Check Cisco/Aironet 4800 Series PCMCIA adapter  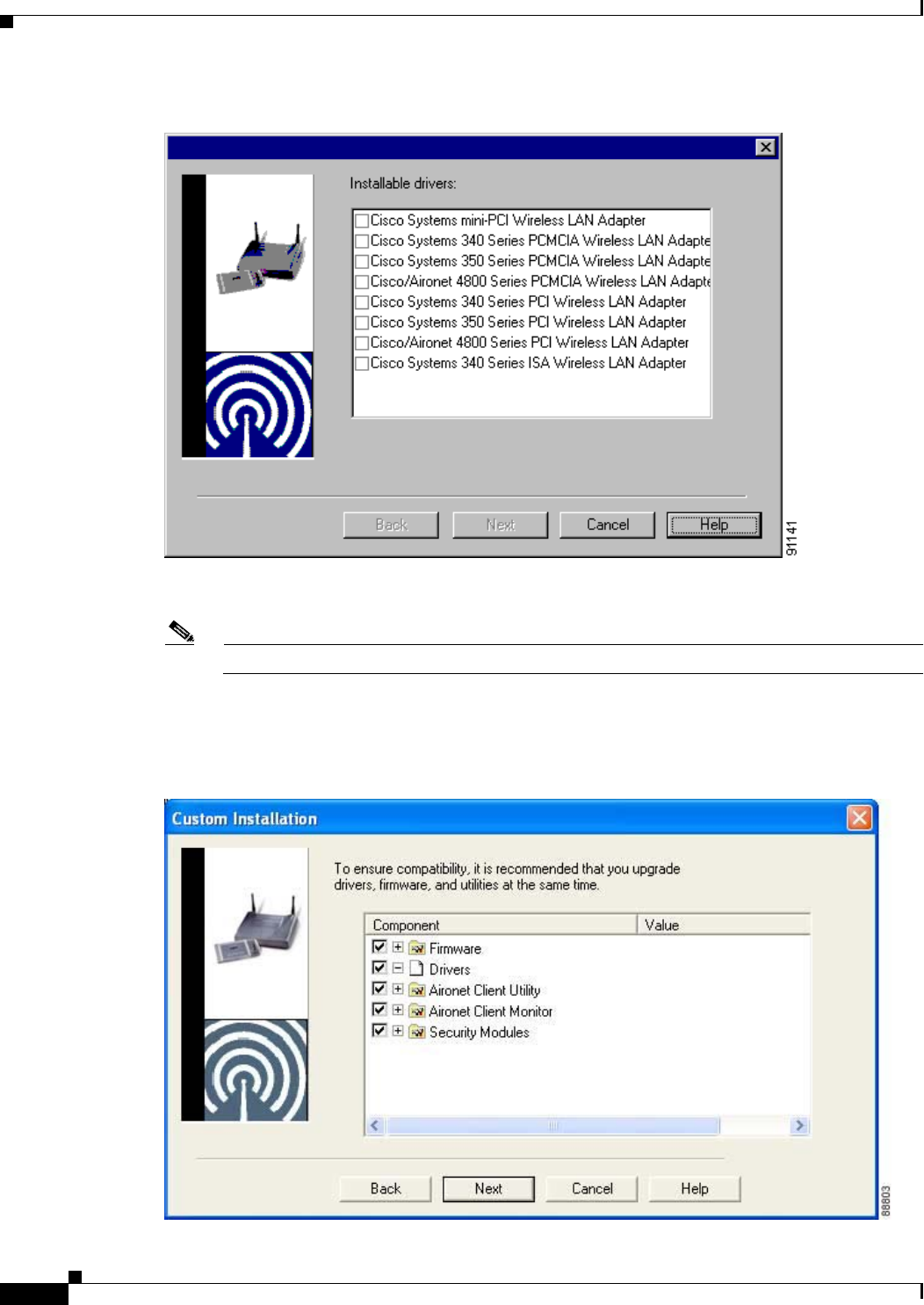coord(361,282)
